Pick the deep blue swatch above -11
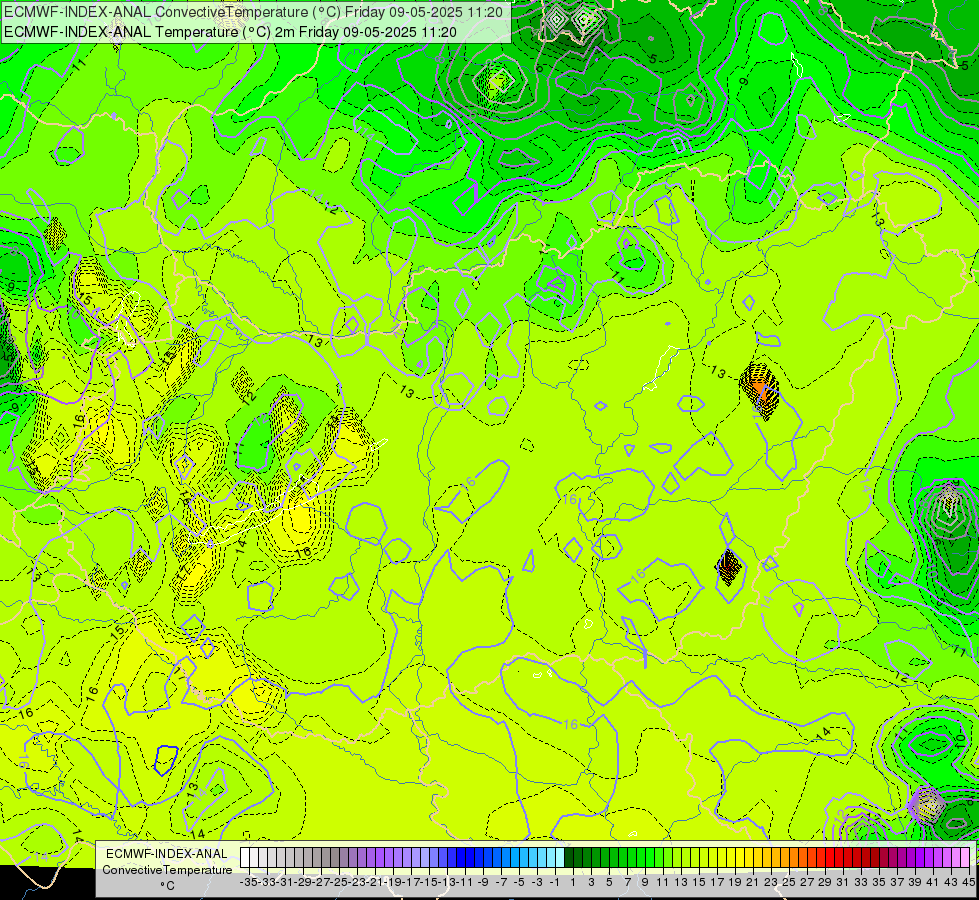The height and width of the screenshot is (900, 979). tap(461, 858)
